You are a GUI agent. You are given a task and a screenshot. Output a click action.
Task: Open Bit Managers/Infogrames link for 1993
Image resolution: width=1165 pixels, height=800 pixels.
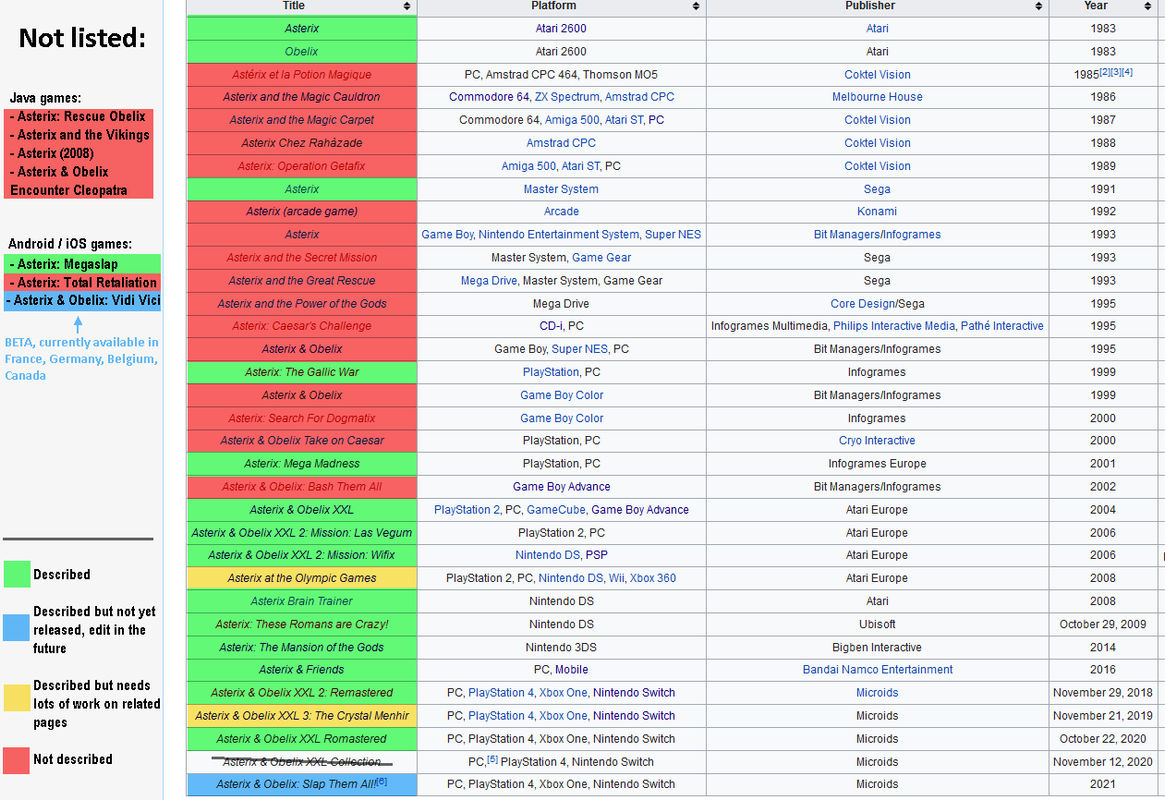(x=877, y=234)
